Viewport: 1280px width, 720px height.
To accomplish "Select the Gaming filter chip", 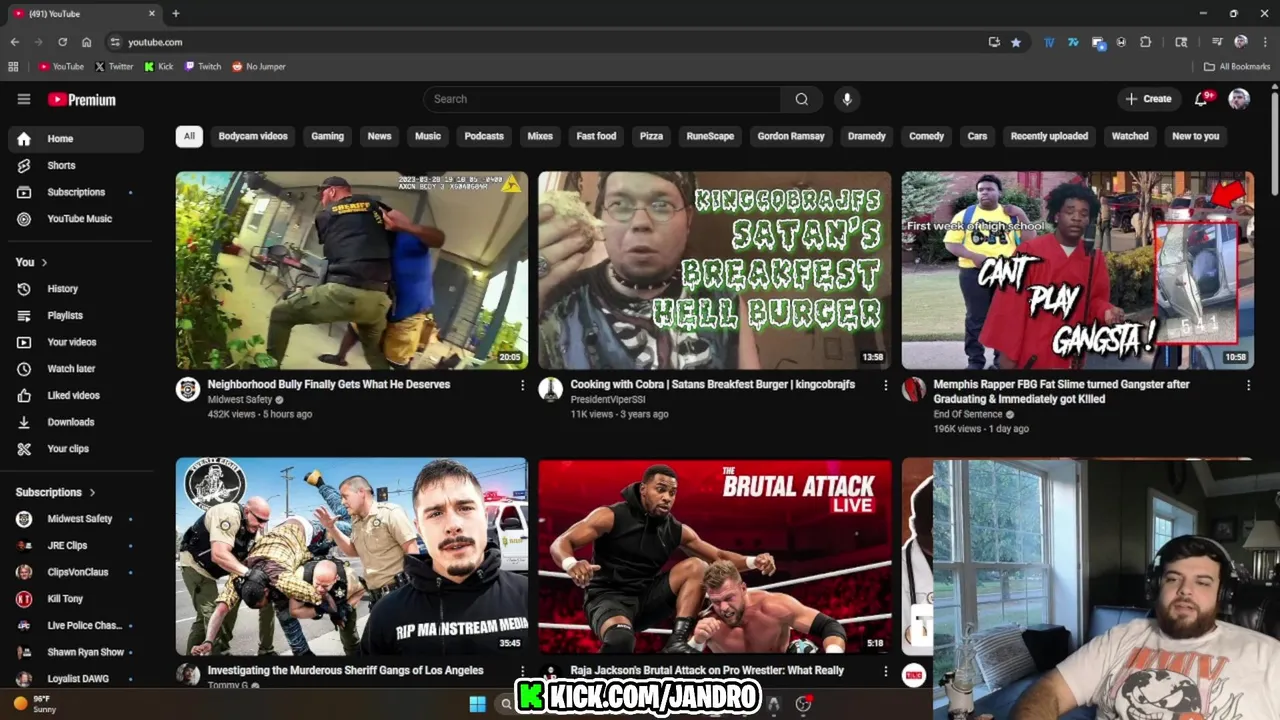I will 327,136.
